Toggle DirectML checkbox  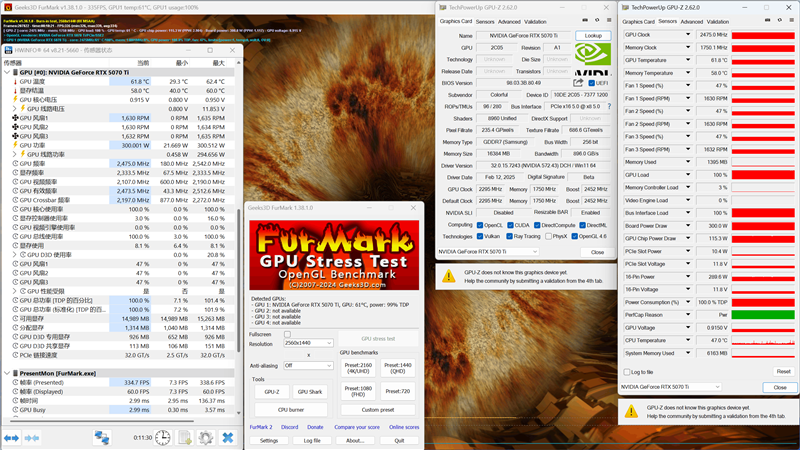tap(582, 225)
